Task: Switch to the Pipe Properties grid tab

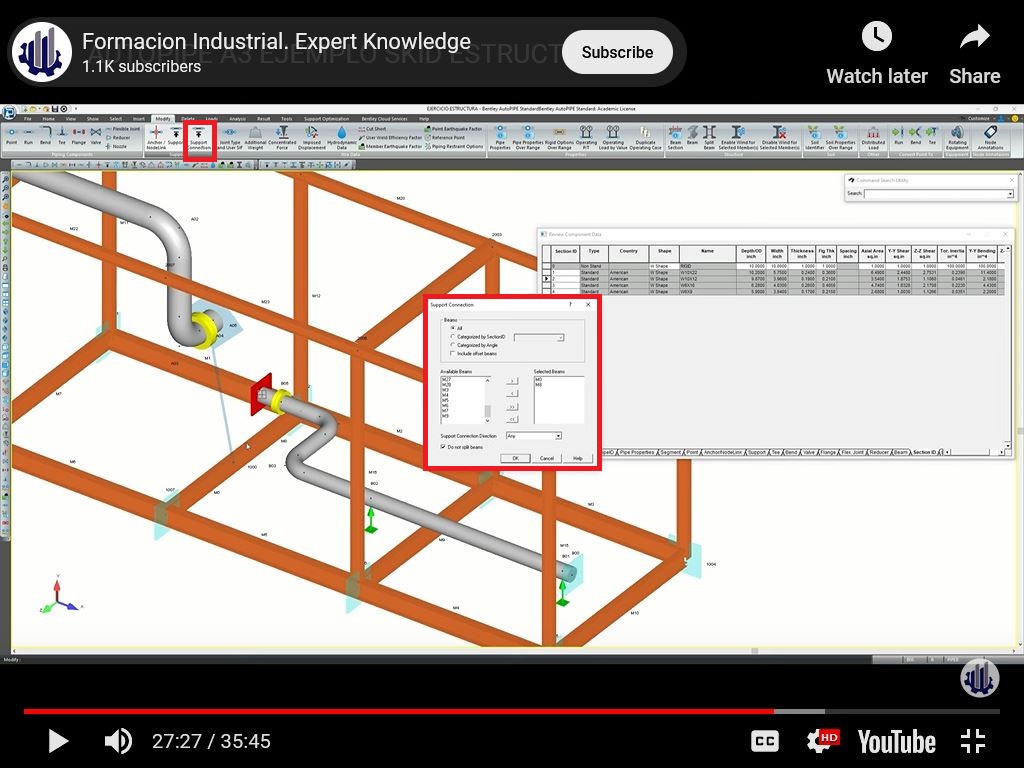Action: (637, 452)
